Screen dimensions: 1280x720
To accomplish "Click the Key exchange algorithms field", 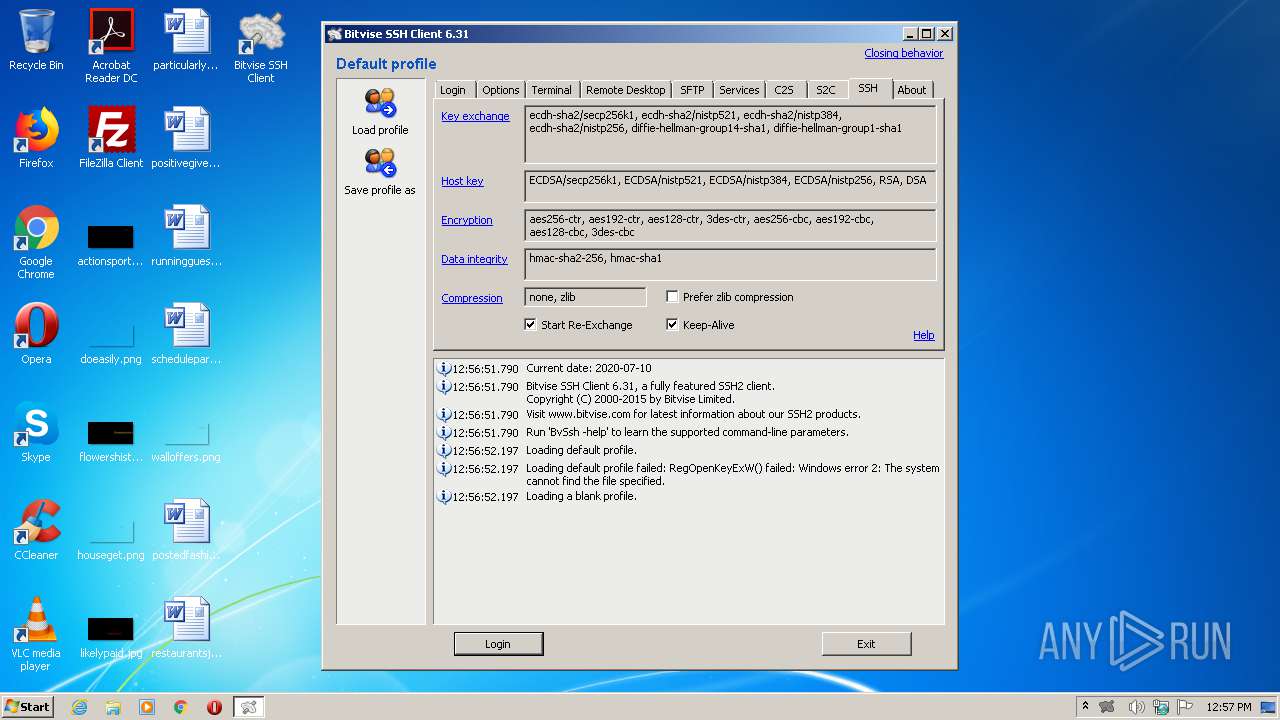I will coord(730,135).
